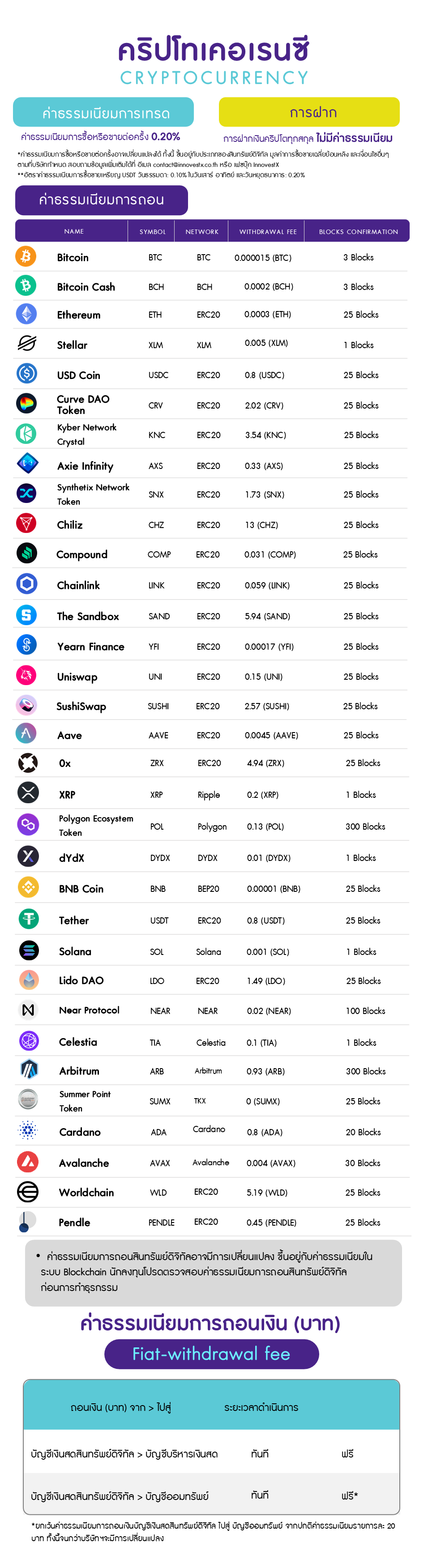Click the WITHDRAWAL FEE column header
Image resolution: width=428 pixels, height=1568 pixels.
[267, 231]
